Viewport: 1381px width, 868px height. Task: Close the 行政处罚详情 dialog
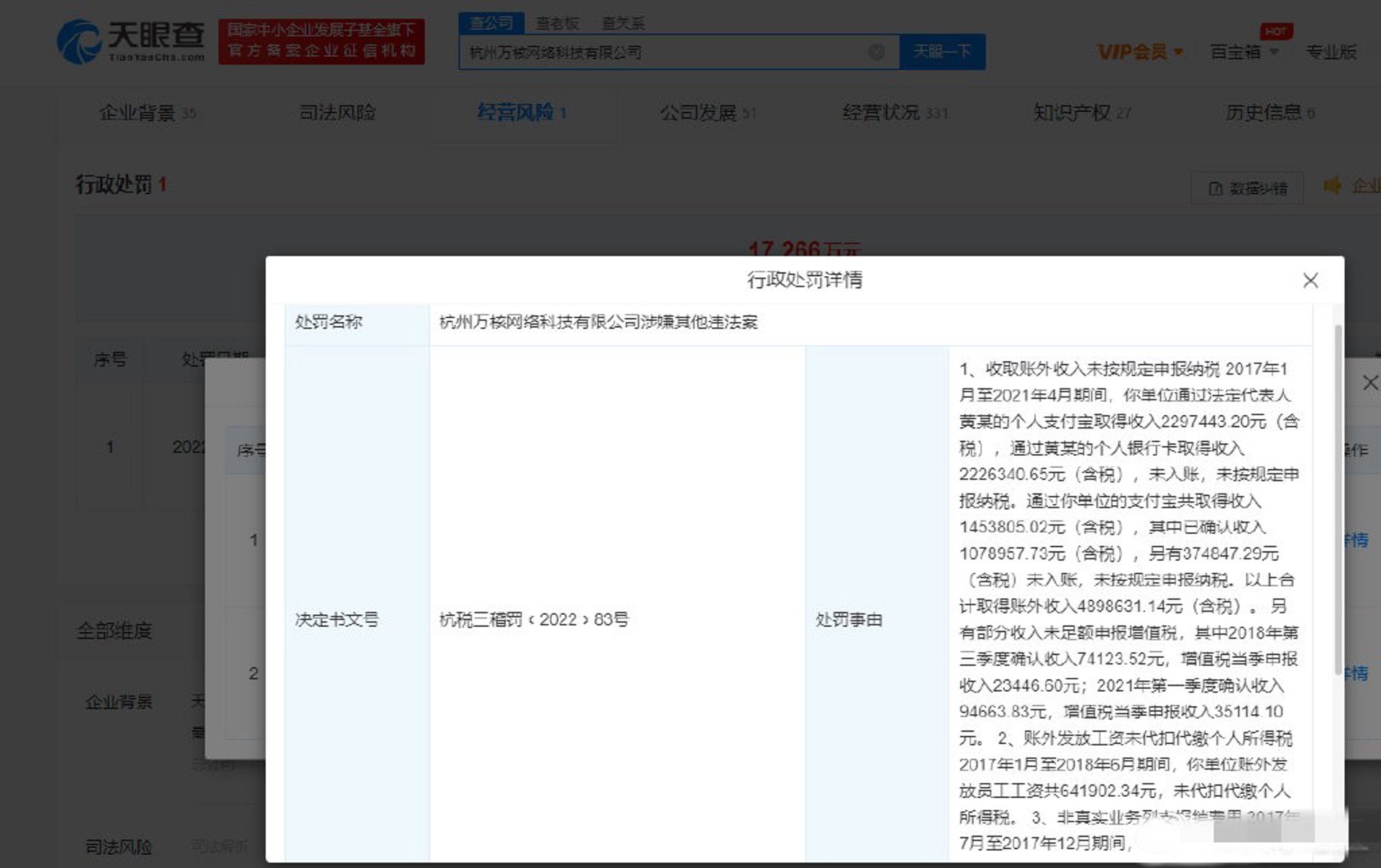pyautogui.click(x=1311, y=280)
